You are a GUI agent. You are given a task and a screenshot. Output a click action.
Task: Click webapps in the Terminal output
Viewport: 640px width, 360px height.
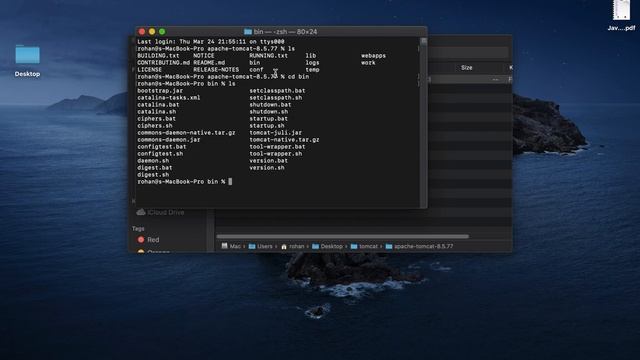tap(373, 56)
